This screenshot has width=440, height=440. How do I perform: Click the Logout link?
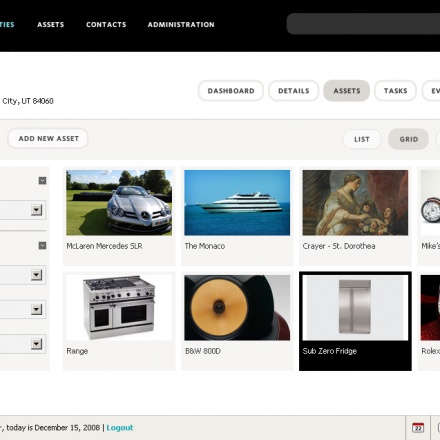point(120,428)
